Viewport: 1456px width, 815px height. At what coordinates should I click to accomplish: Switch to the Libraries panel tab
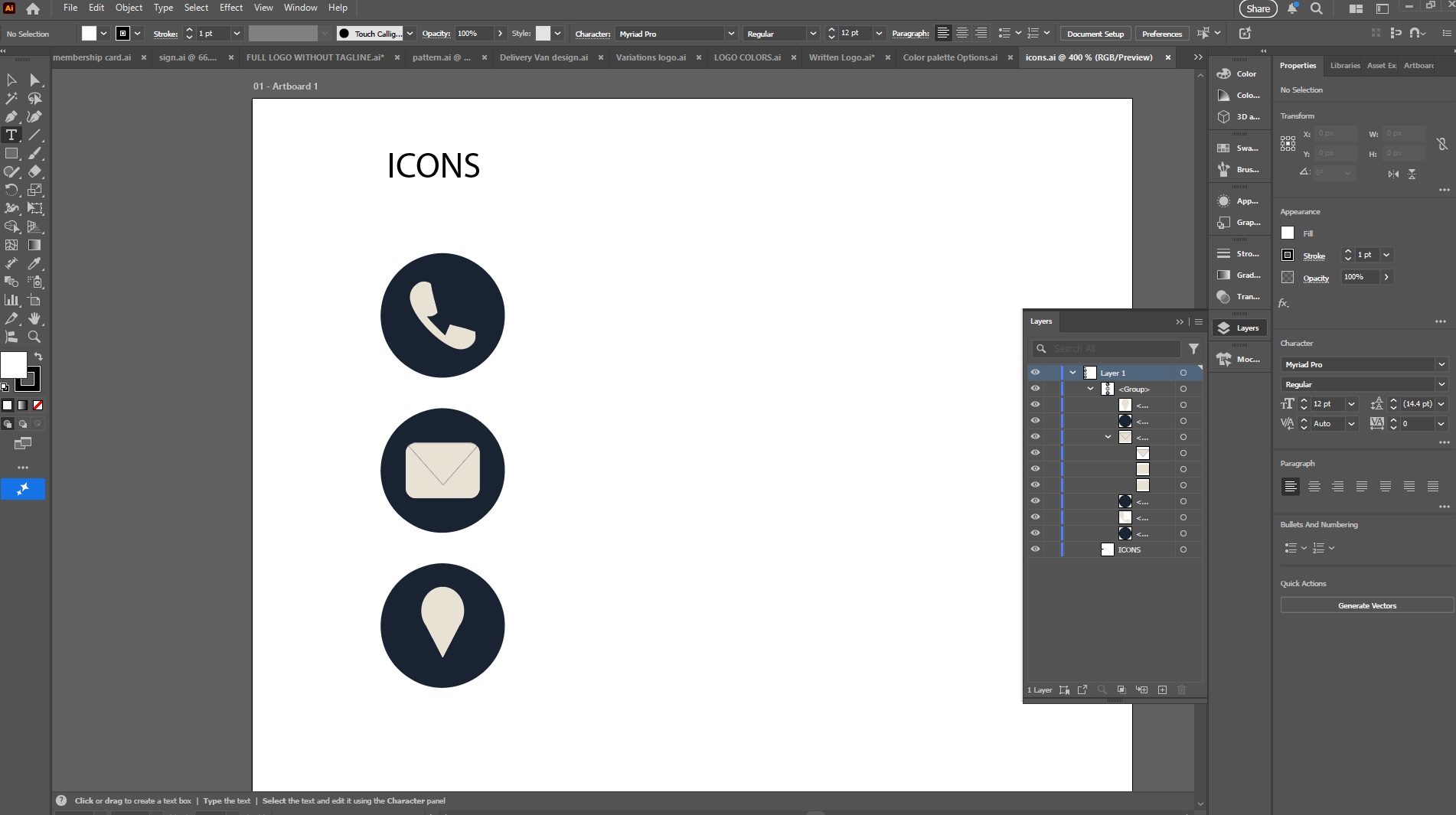click(1345, 66)
